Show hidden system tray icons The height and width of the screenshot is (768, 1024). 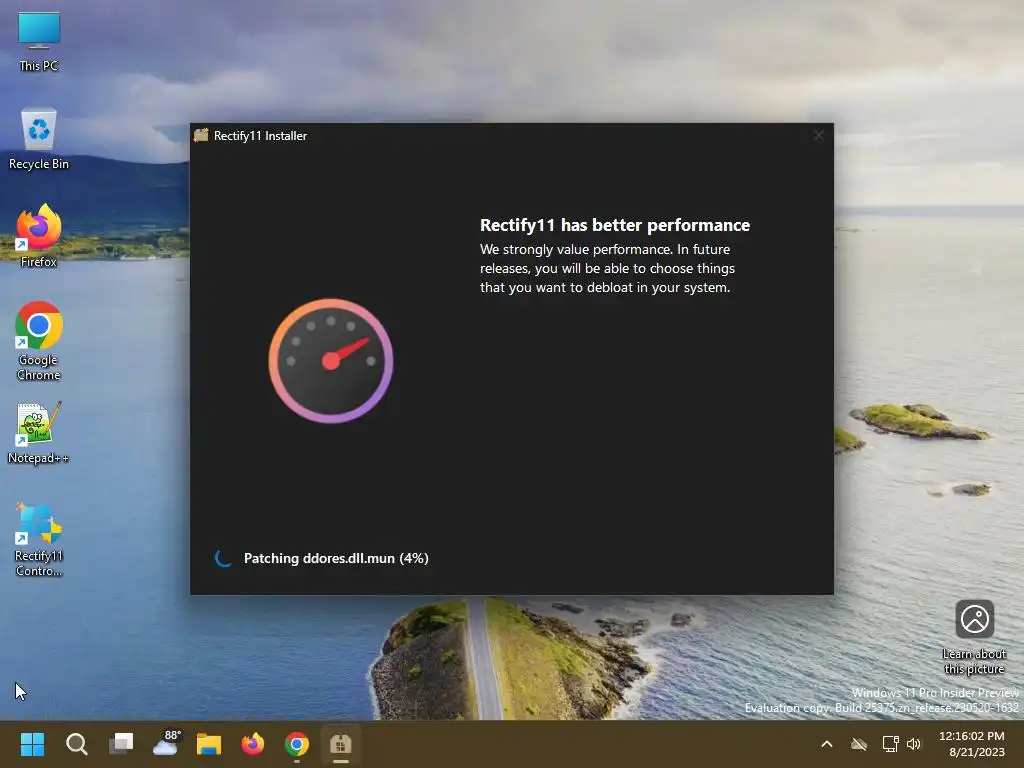(827, 744)
